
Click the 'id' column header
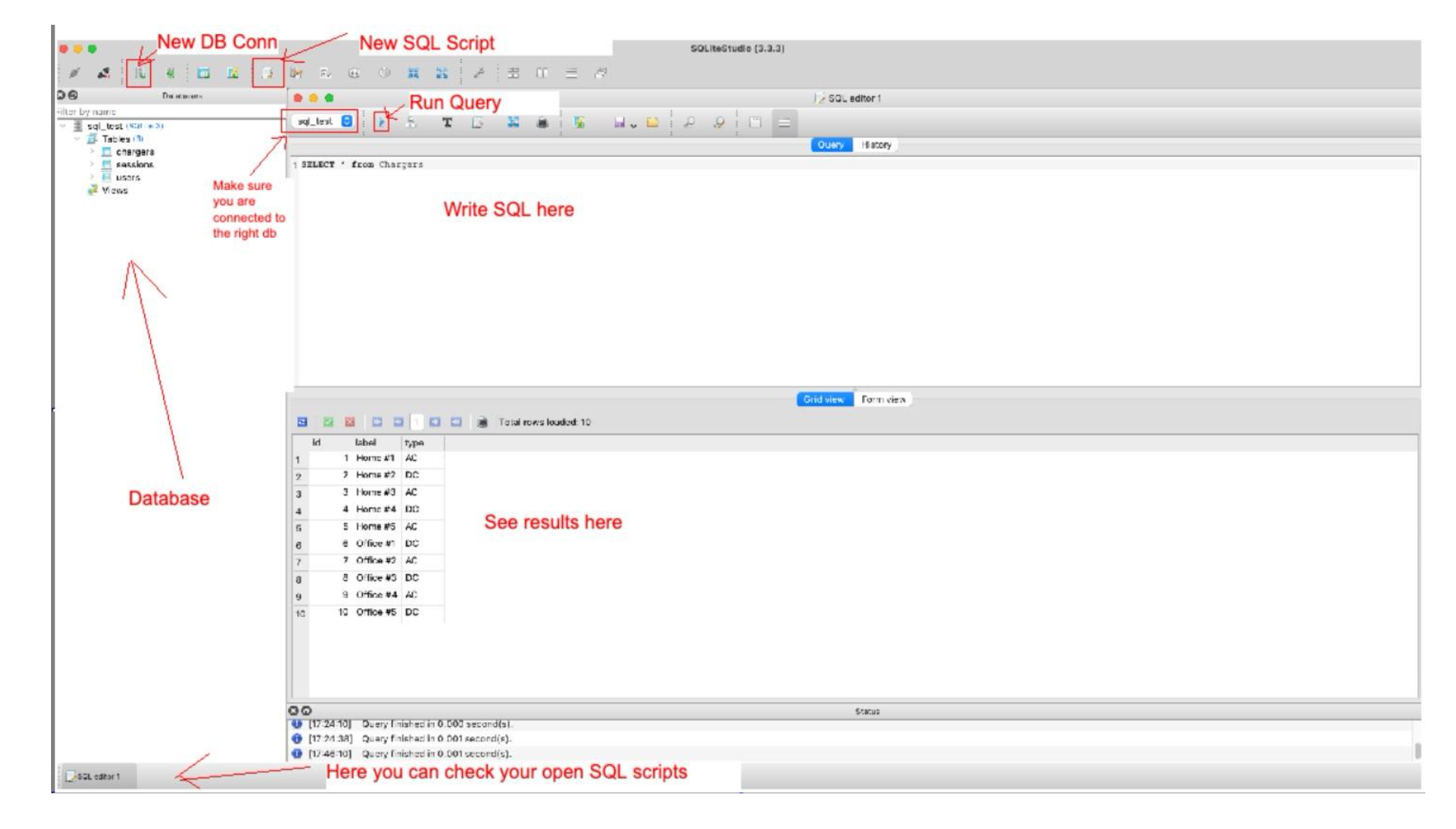[x=329, y=442]
